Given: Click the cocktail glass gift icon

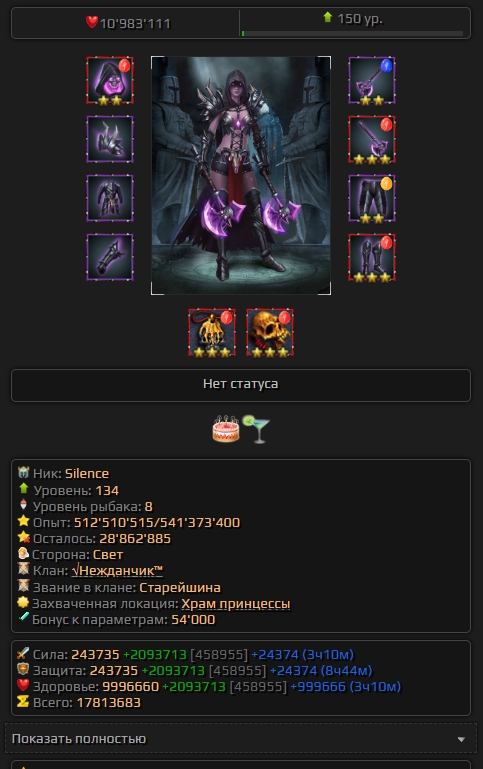Looking at the screenshot, I should coord(256,429).
